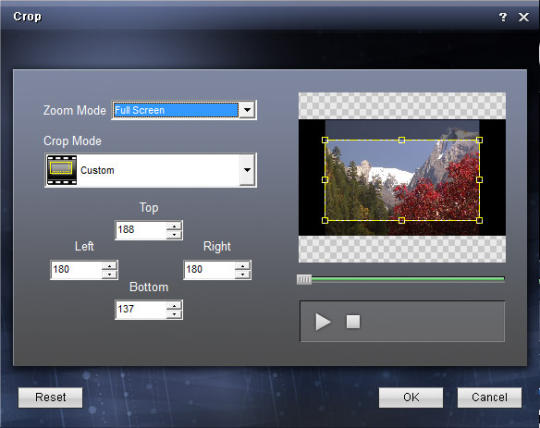540x428 pixels.
Task: Increase the Left crop value
Action: [x=110, y=266]
